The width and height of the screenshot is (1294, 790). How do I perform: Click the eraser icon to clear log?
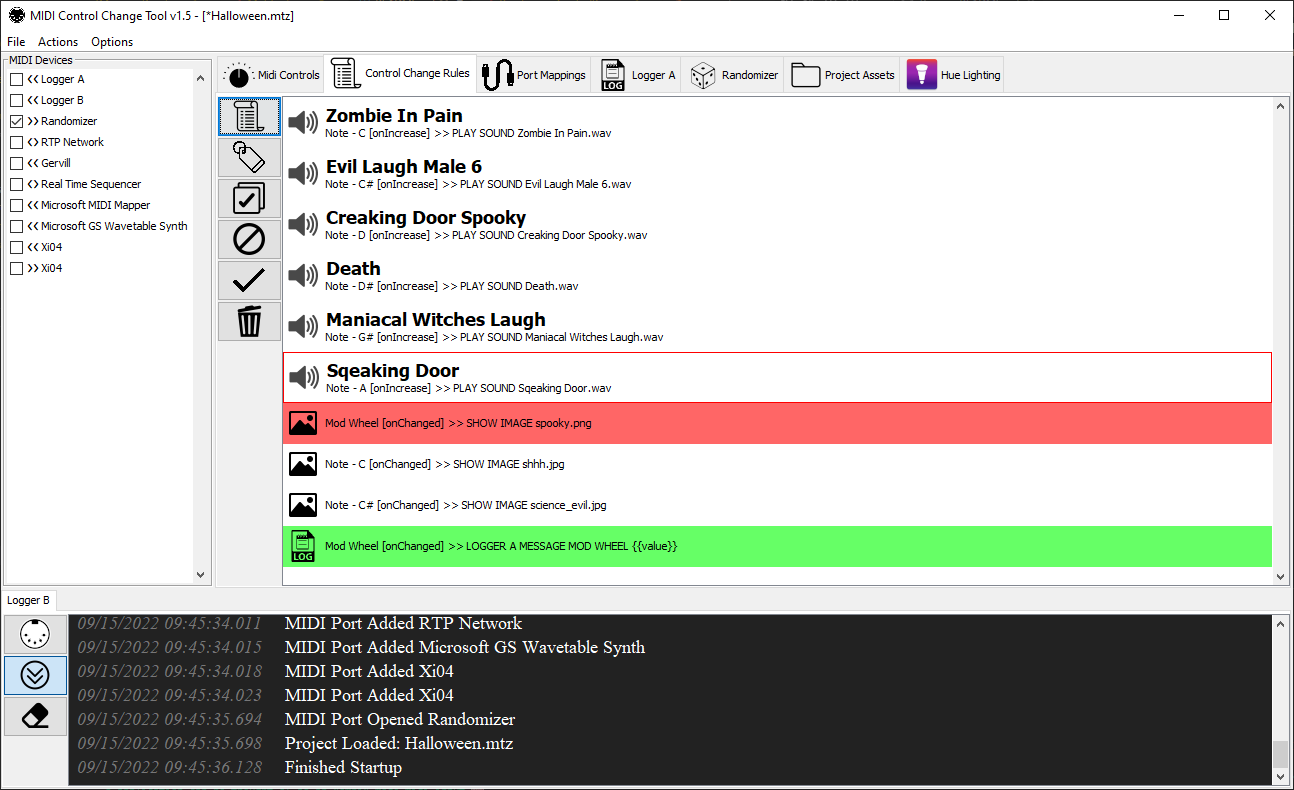(36, 717)
